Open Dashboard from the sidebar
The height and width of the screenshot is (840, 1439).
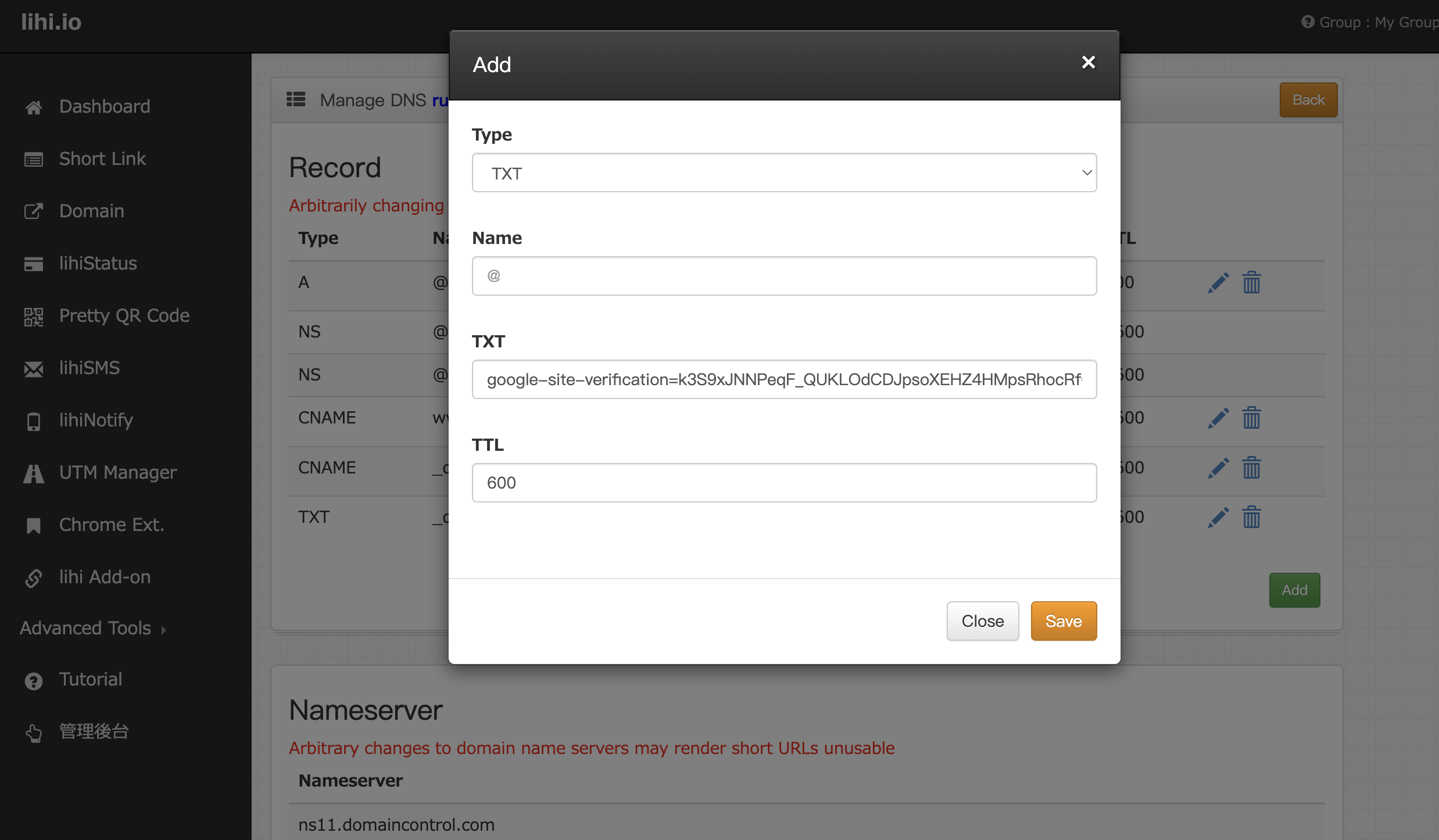105,106
